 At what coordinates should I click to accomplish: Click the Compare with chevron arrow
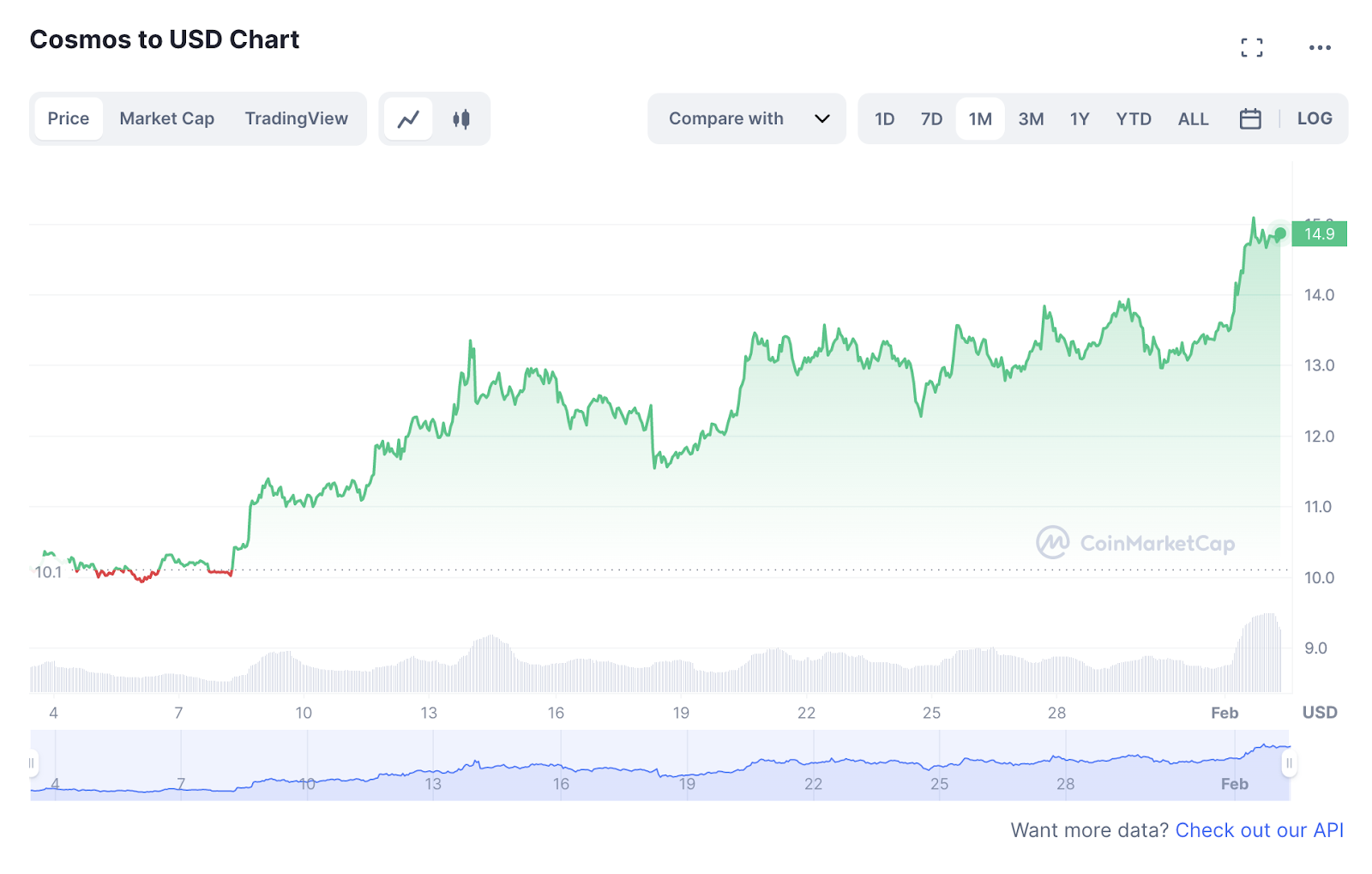click(821, 118)
